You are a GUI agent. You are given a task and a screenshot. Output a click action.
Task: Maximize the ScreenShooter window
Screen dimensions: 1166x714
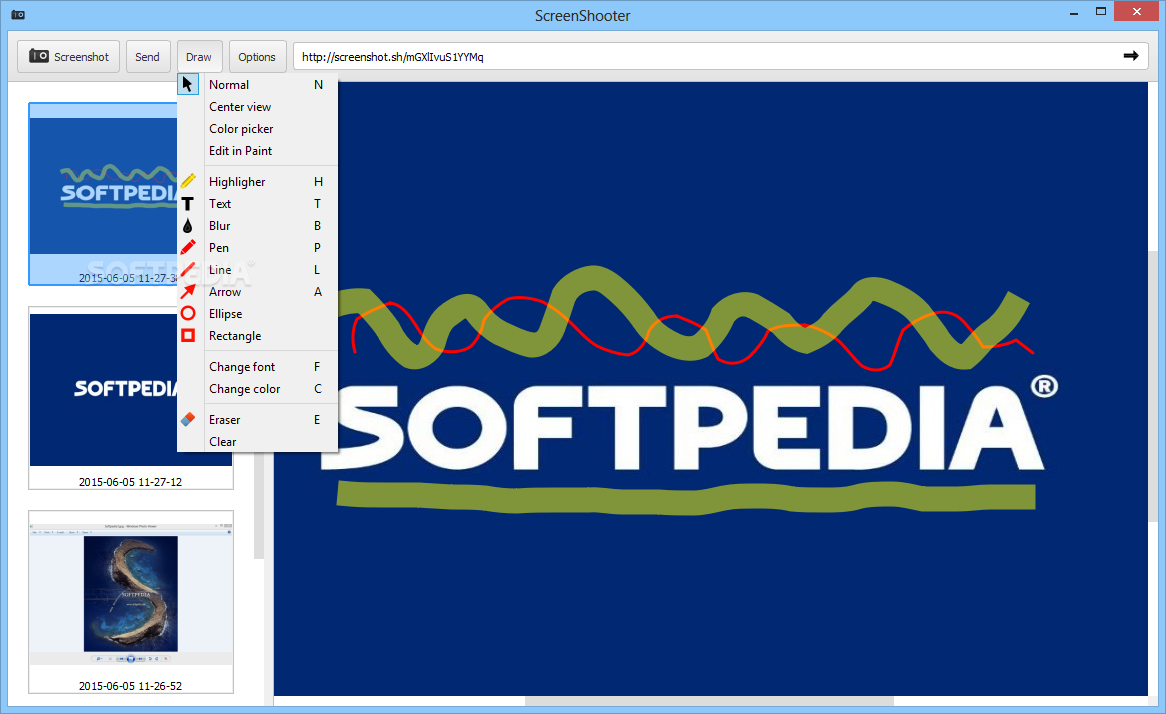(x=1101, y=11)
